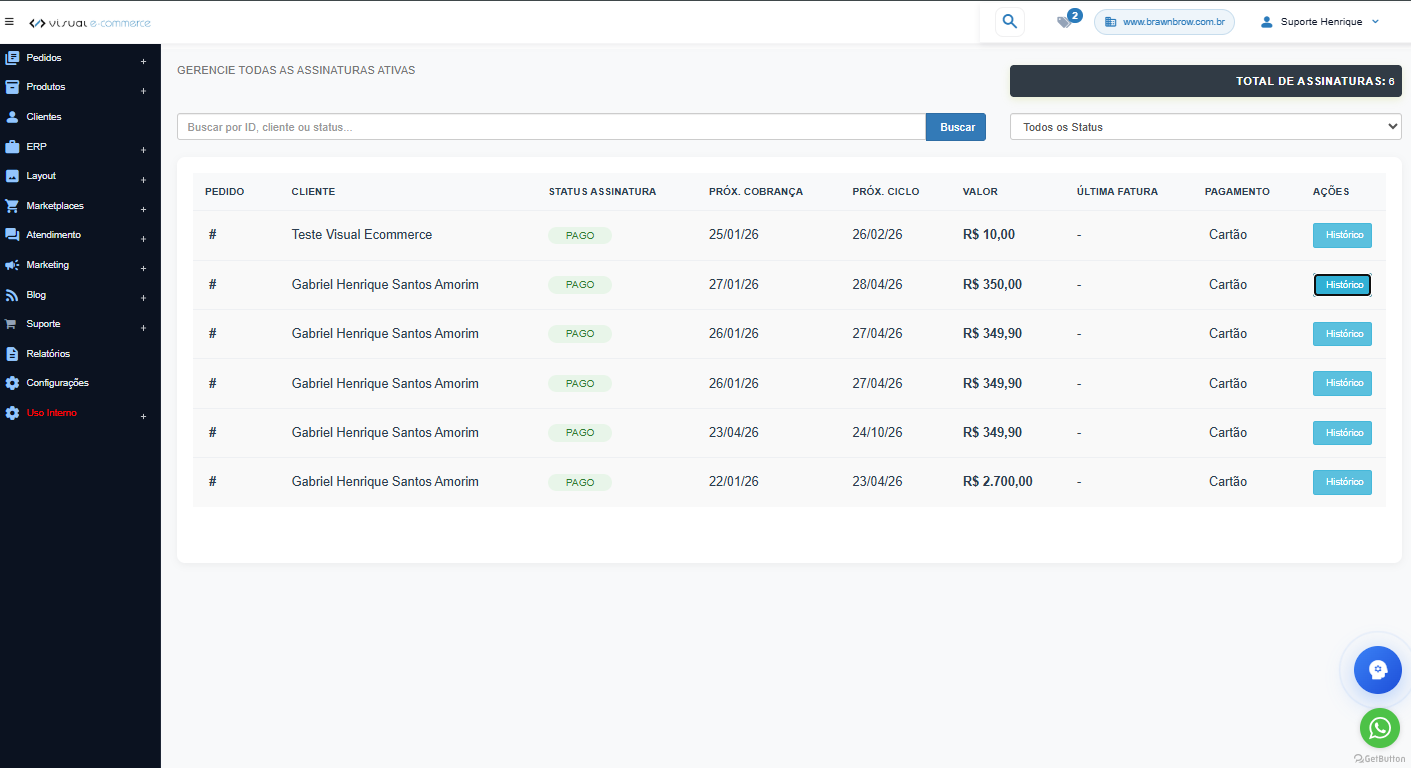Click the Relatórios document icon in sidebar

12,354
